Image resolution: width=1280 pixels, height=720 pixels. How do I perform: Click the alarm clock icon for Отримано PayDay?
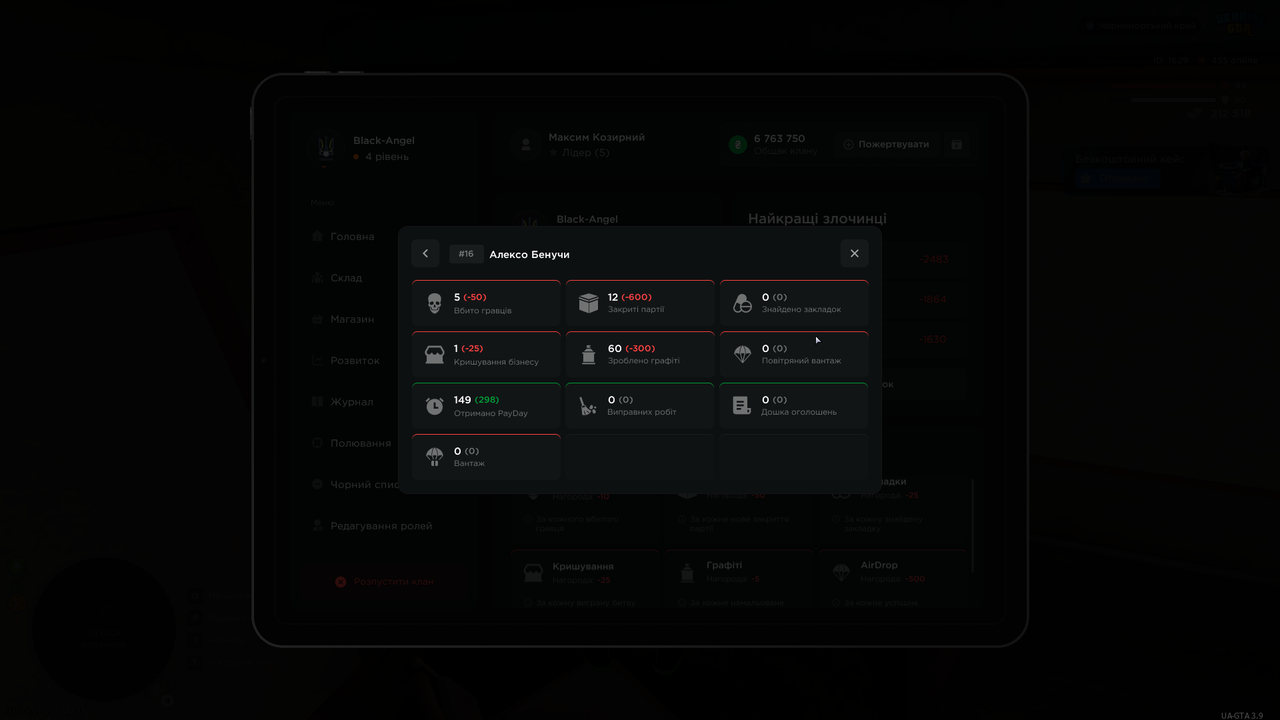[434, 405]
